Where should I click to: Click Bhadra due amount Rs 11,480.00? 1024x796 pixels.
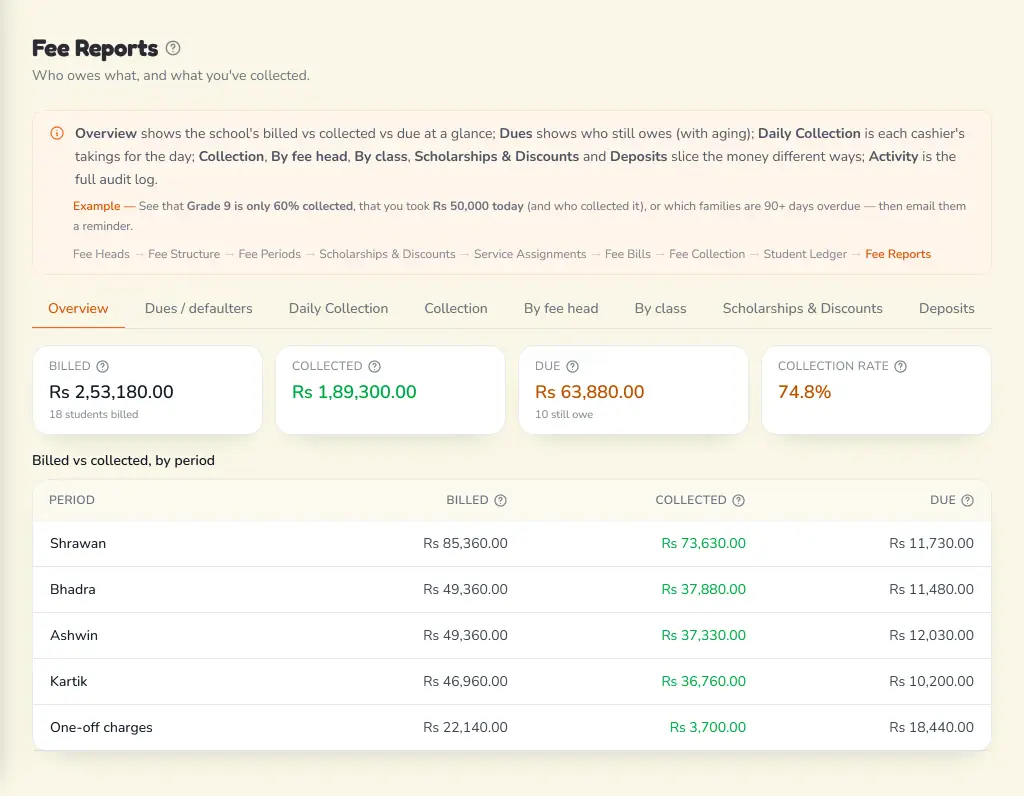coord(931,590)
